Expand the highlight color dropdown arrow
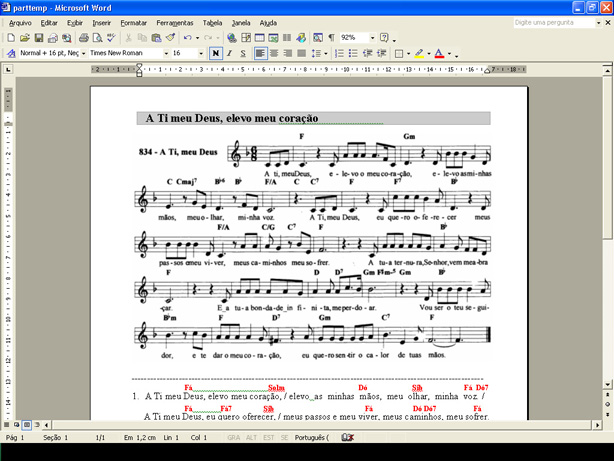 coord(429,53)
